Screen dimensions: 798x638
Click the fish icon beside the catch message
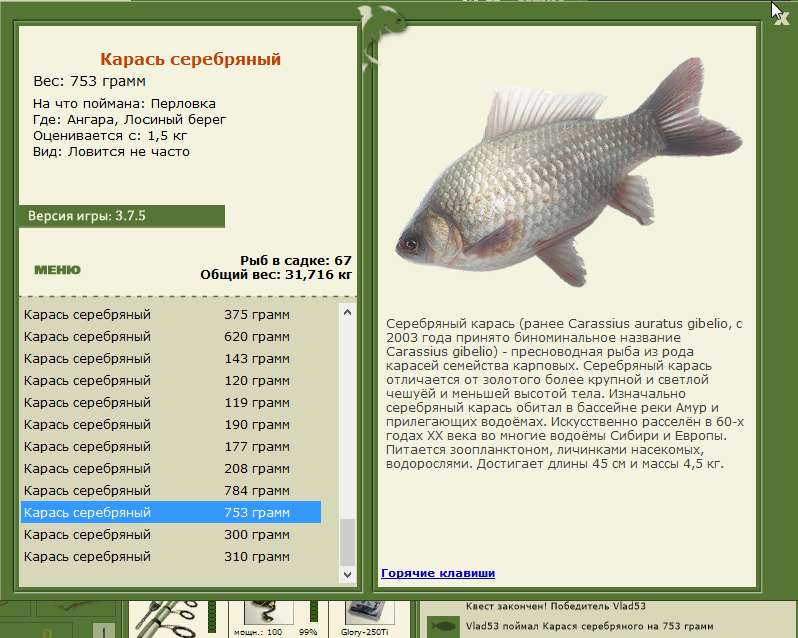pyautogui.click(x=443, y=626)
